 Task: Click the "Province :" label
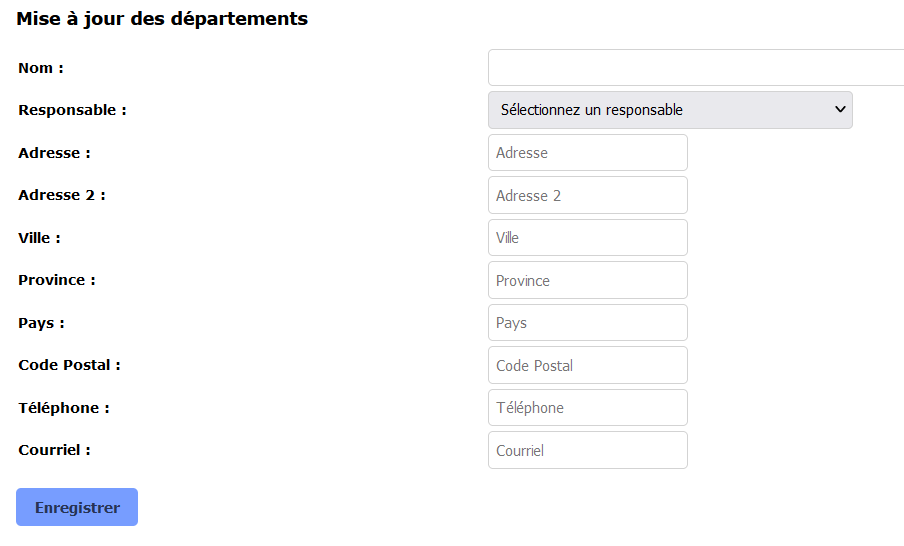point(57,280)
